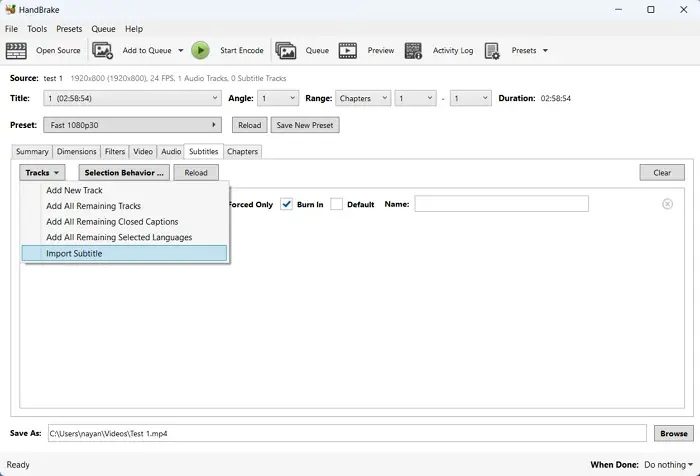Image resolution: width=700 pixels, height=476 pixels.
Task: Open the Title dropdown 1 (02:58:54)
Action: pyautogui.click(x=132, y=98)
